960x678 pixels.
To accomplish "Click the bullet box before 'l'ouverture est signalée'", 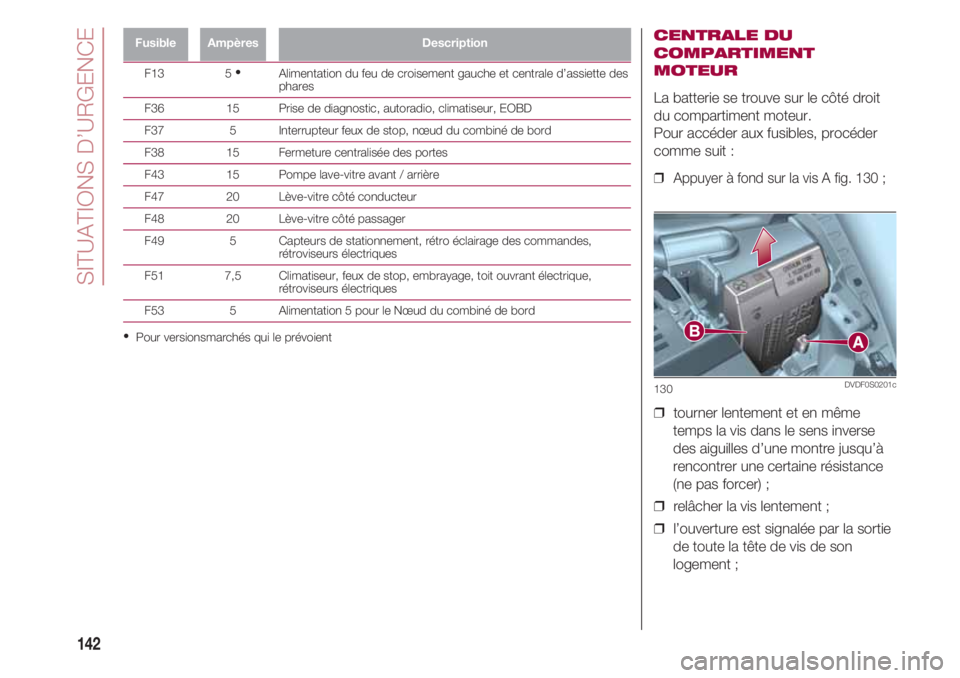I will (x=659, y=529).
